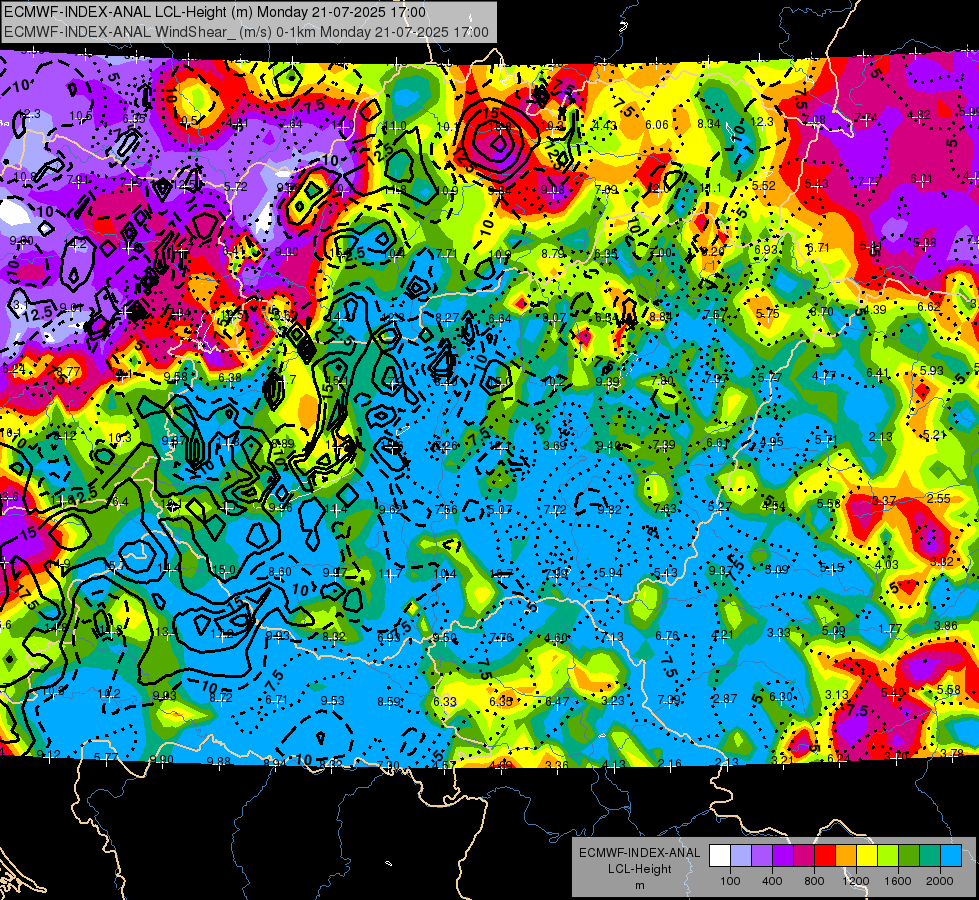This screenshot has height=900, width=979.
Task: Click the wind shear value 3.69
Action: [x=554, y=445]
